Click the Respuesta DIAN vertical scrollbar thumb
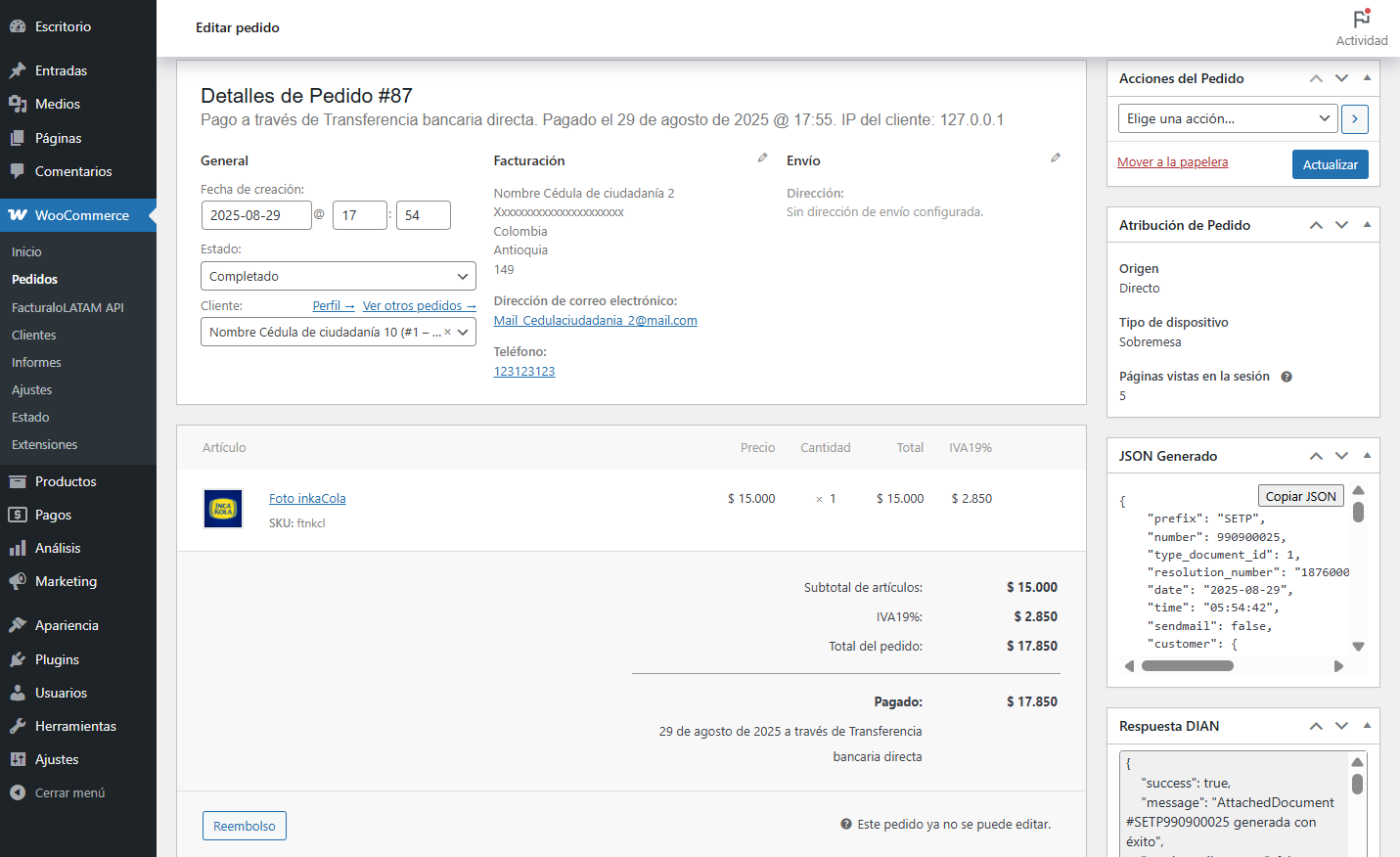Screen dimensions: 1400x857 pyautogui.click(x=1357, y=784)
